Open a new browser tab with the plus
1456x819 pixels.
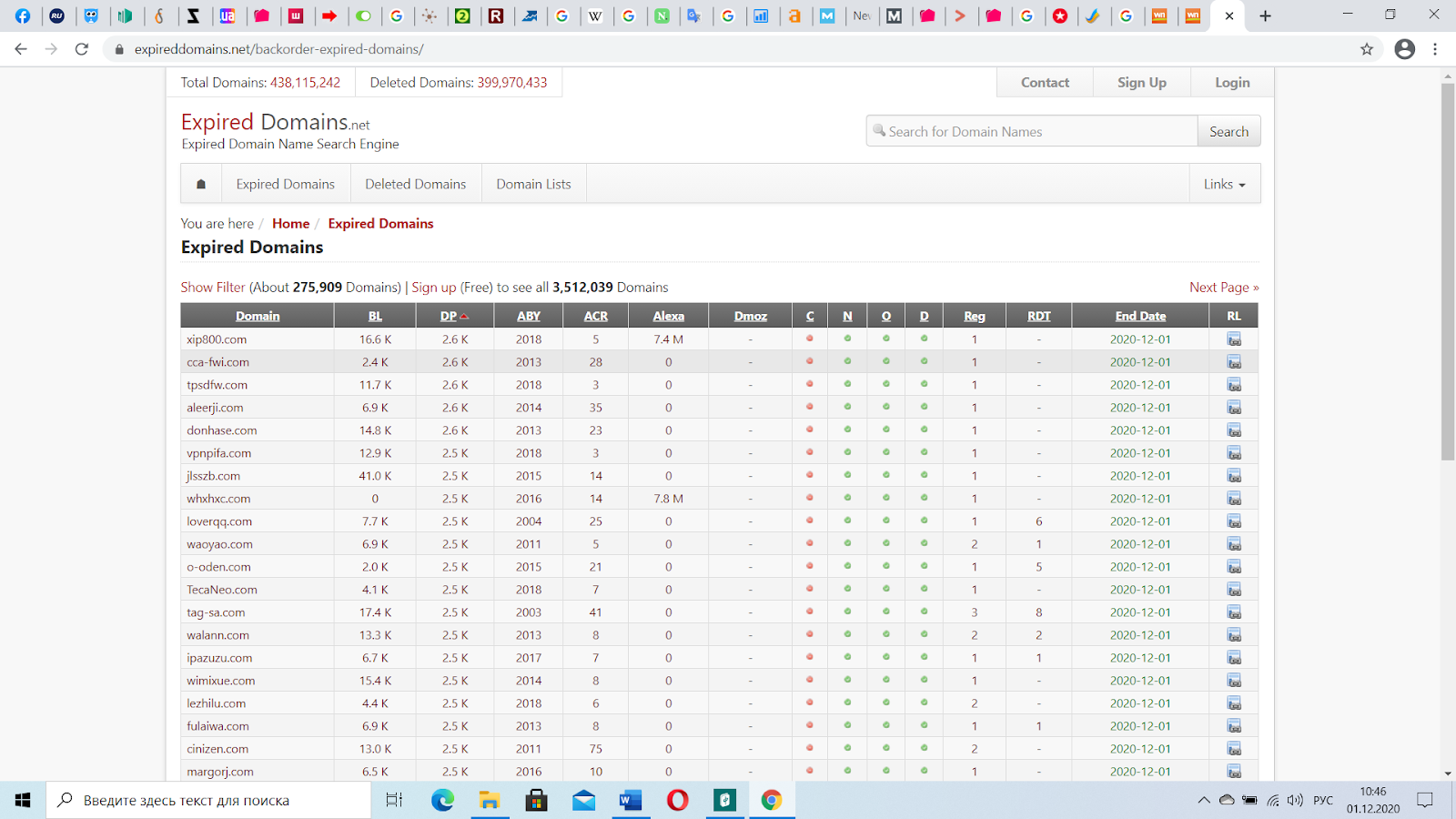[1265, 15]
